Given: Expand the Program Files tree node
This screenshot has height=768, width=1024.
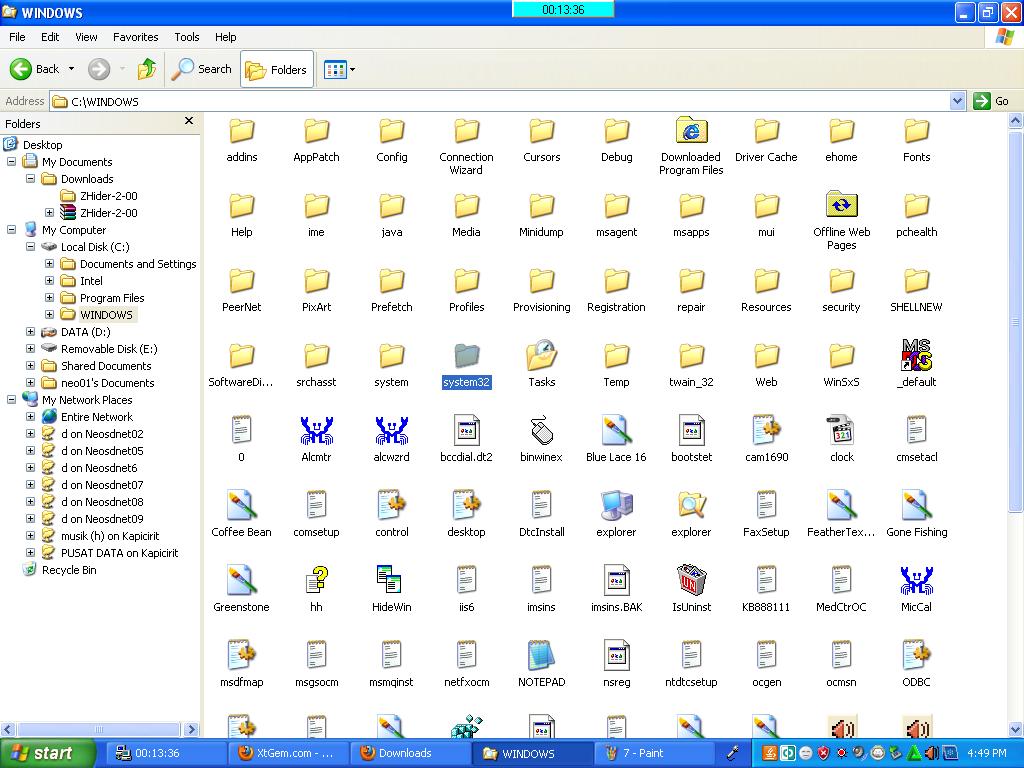Looking at the screenshot, I should click(x=49, y=298).
